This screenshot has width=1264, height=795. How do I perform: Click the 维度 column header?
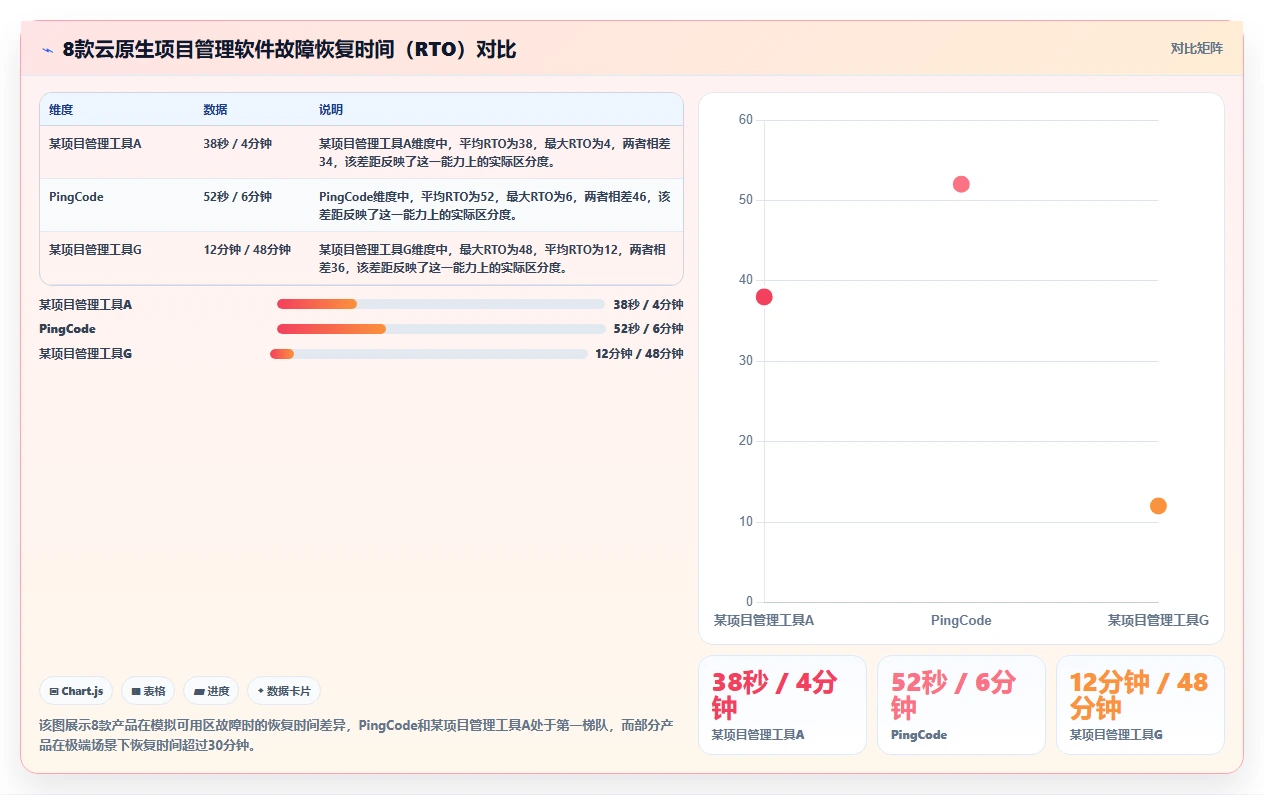[61, 109]
